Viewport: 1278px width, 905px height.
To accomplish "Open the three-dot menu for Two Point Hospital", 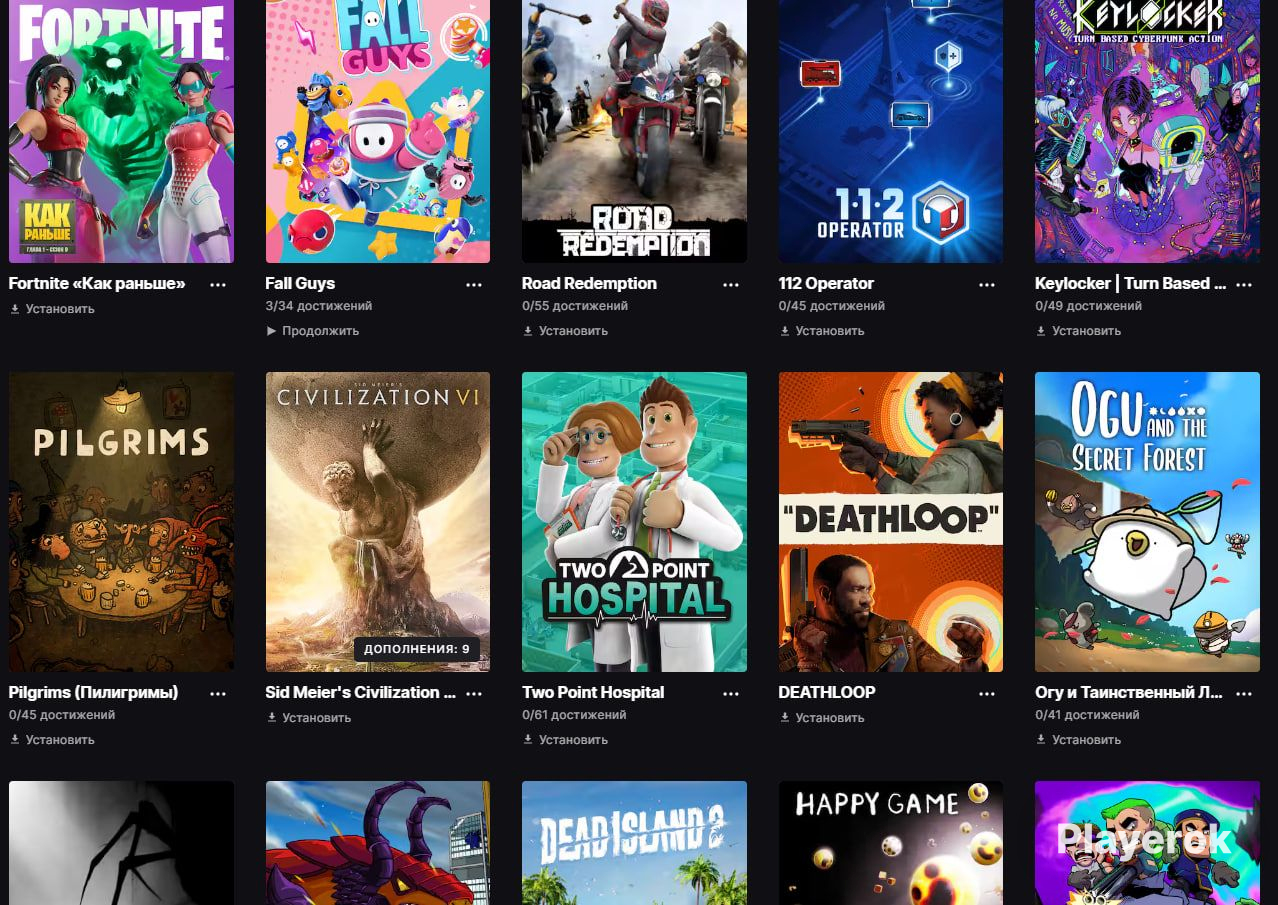I will pos(731,693).
